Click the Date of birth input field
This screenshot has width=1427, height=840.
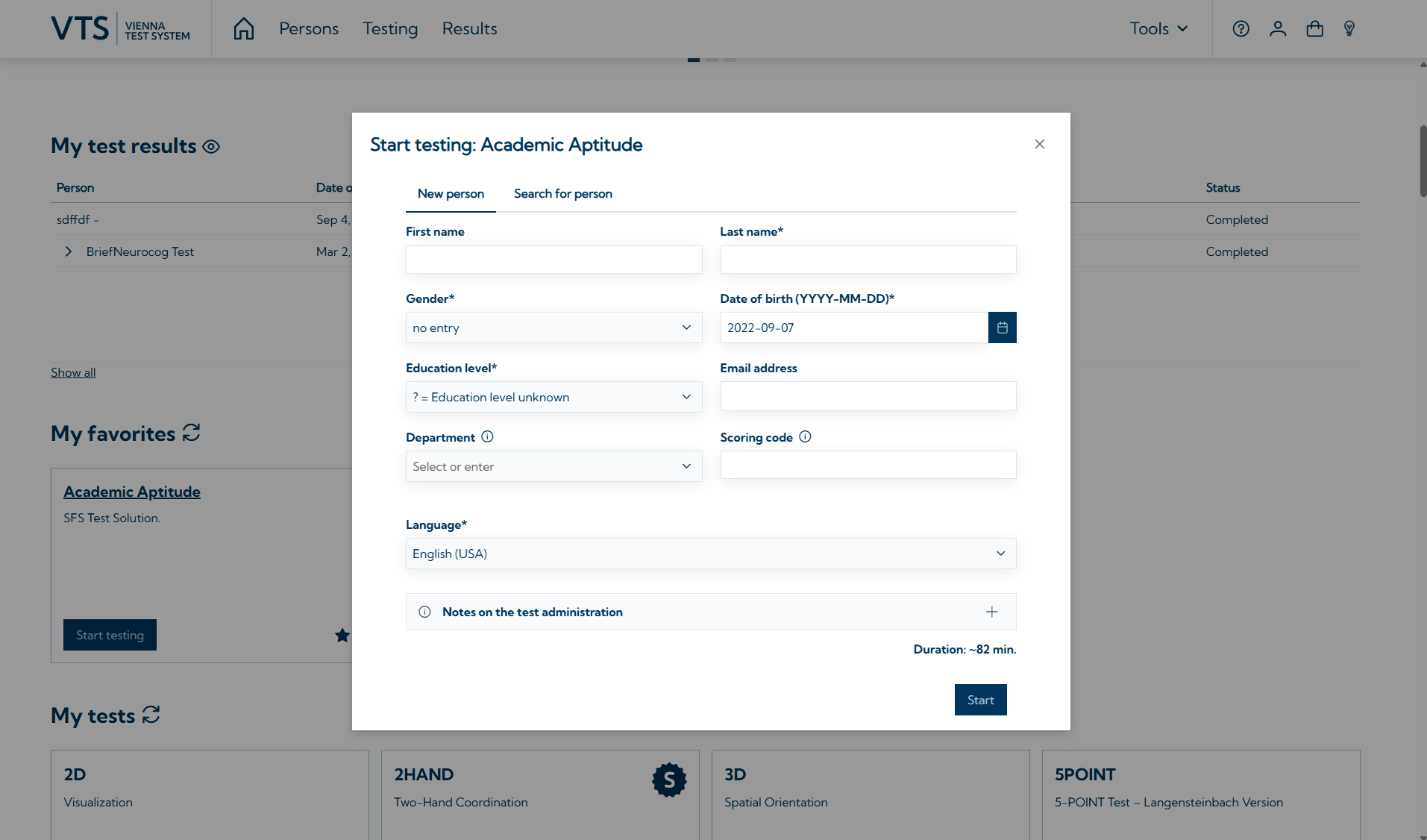click(854, 327)
